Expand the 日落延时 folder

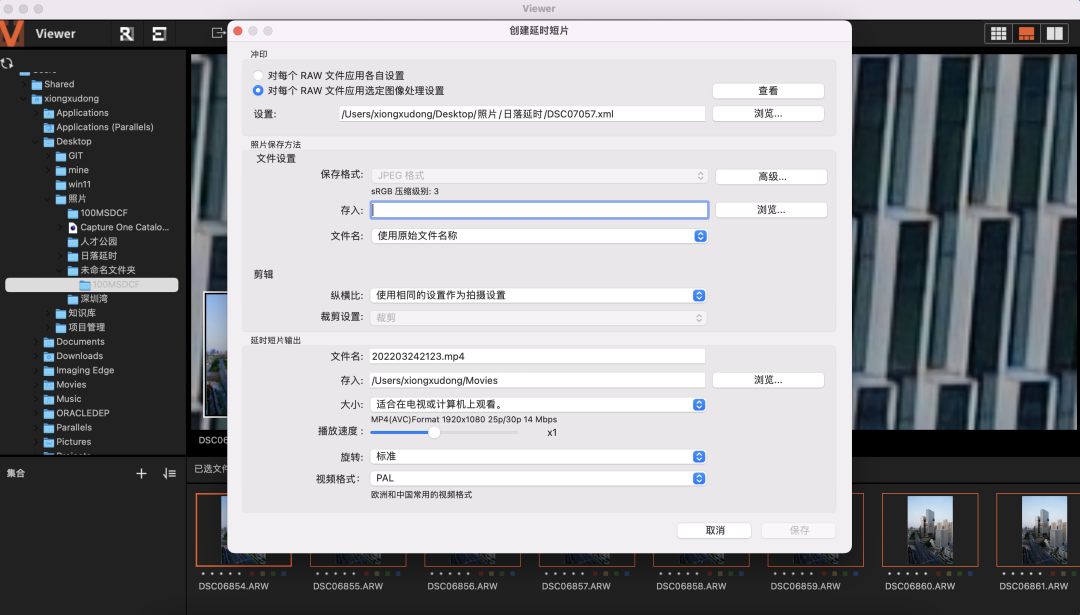[61, 256]
